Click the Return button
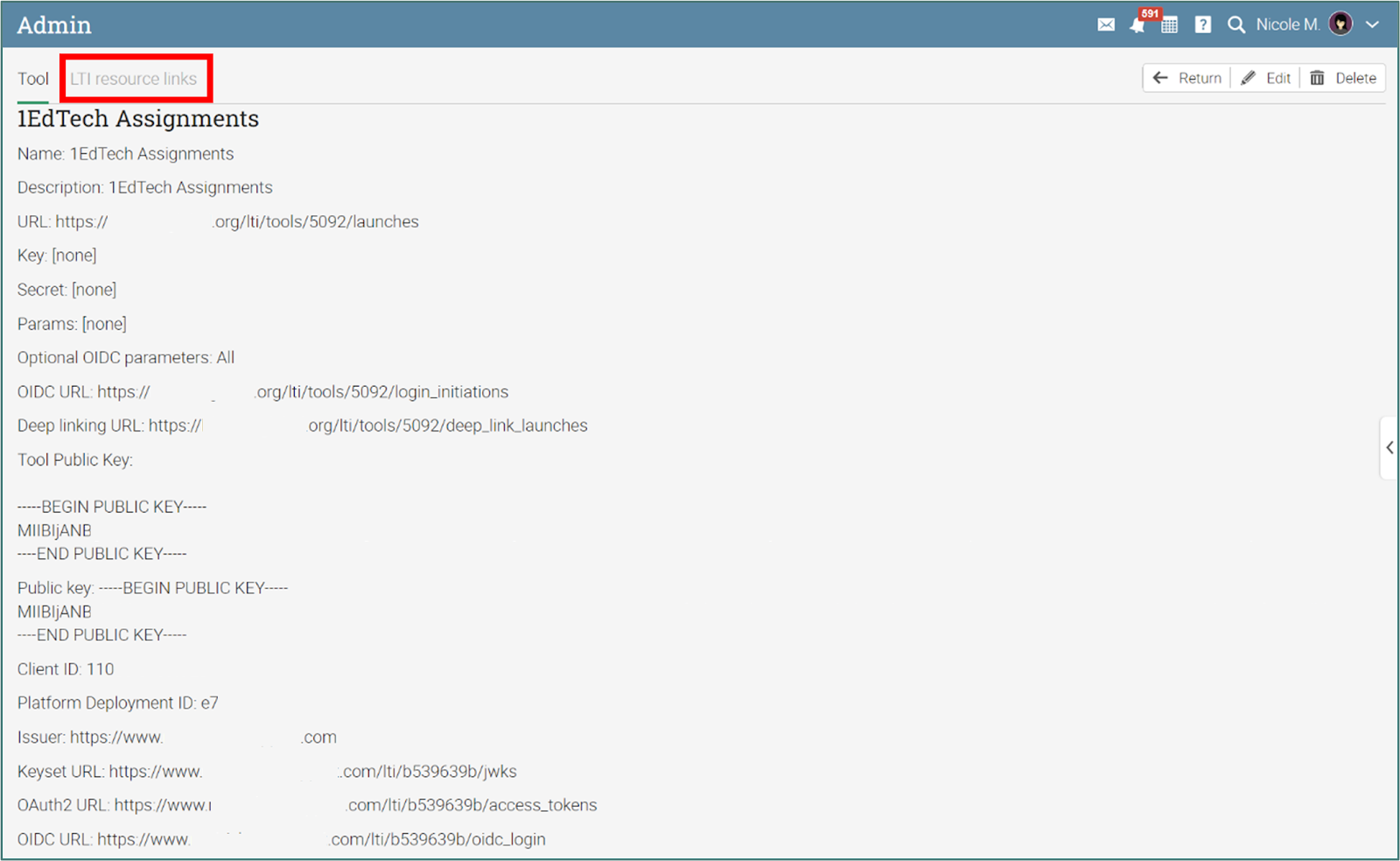 pos(1187,78)
